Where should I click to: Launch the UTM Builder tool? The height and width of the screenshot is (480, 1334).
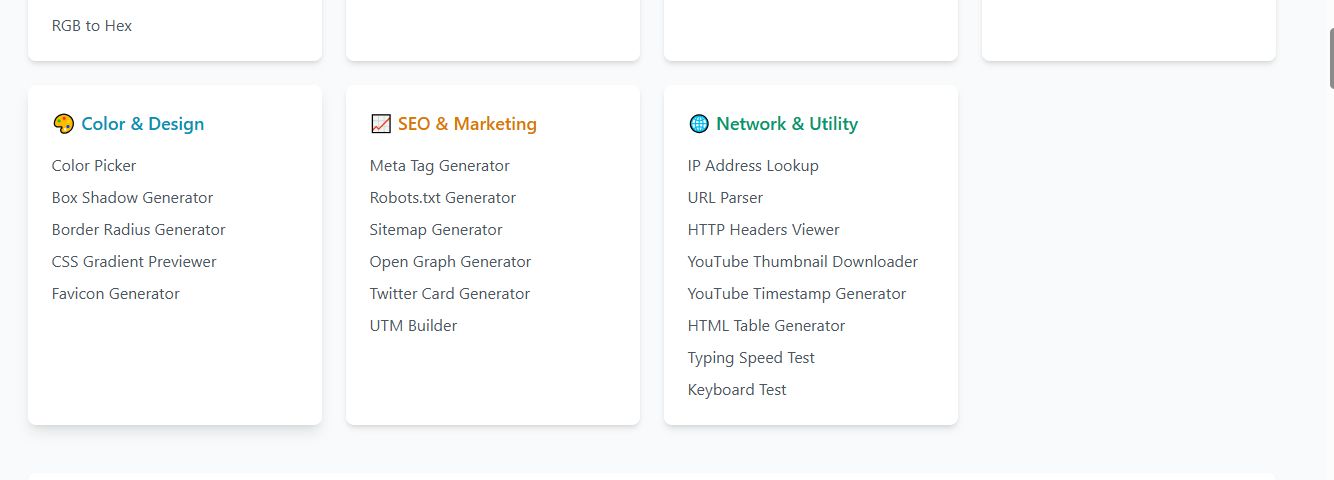[413, 326]
